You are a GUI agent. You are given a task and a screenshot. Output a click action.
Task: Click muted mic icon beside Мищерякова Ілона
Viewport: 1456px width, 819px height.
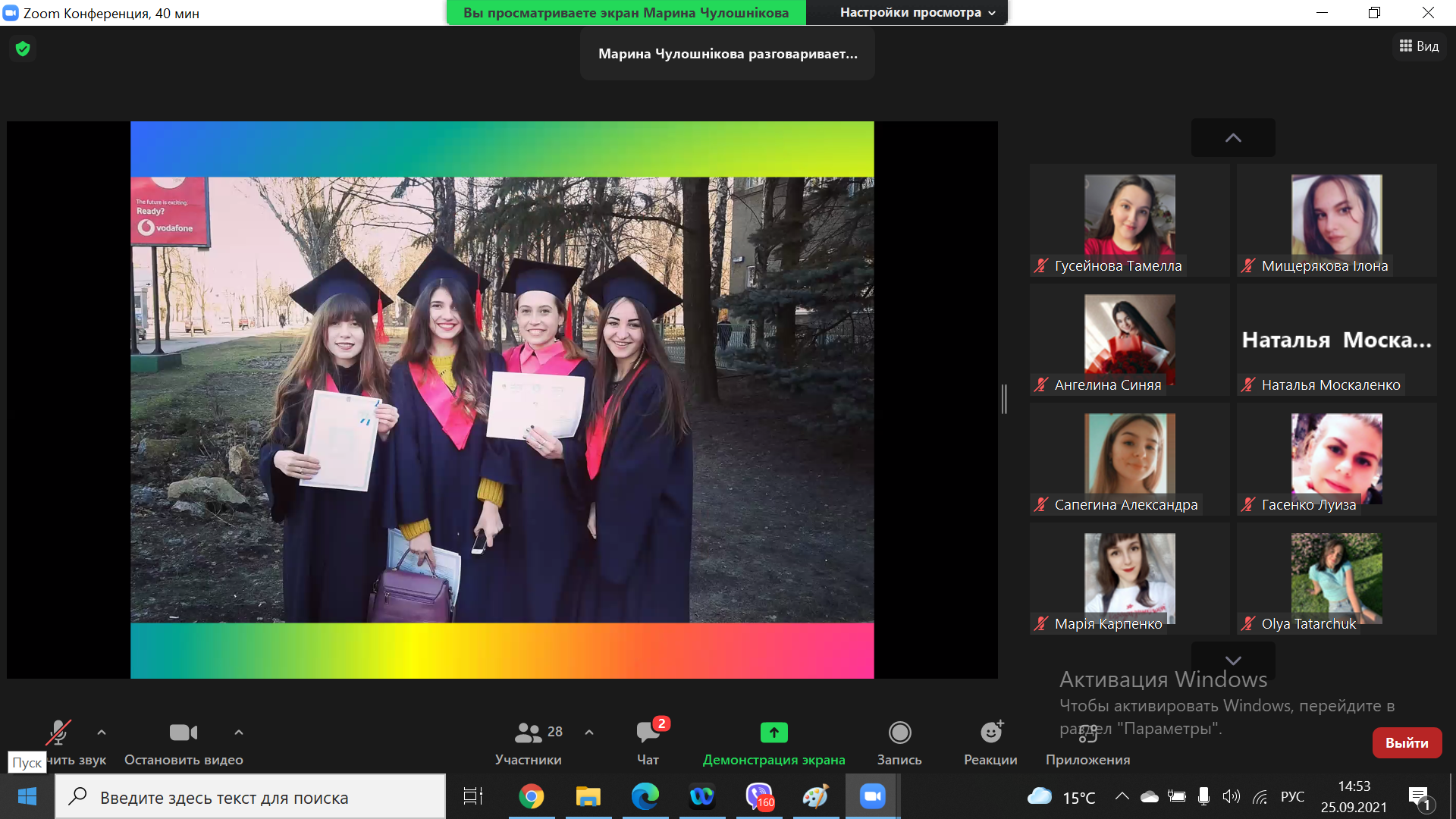pyautogui.click(x=1248, y=265)
